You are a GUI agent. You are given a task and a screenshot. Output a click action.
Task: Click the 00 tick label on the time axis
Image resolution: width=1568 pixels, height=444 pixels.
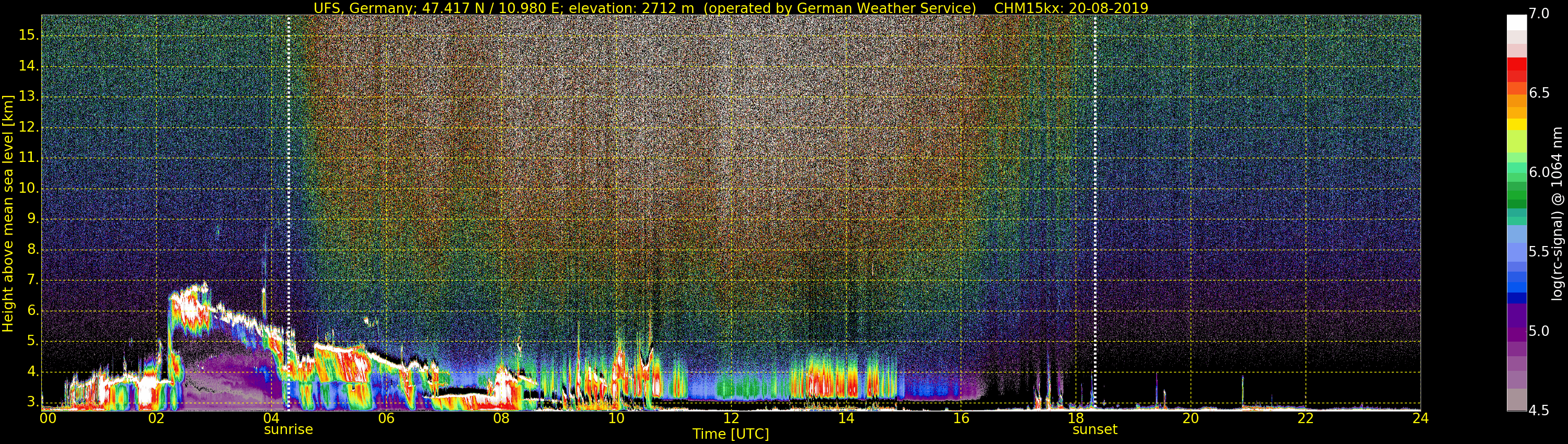[x=48, y=418]
